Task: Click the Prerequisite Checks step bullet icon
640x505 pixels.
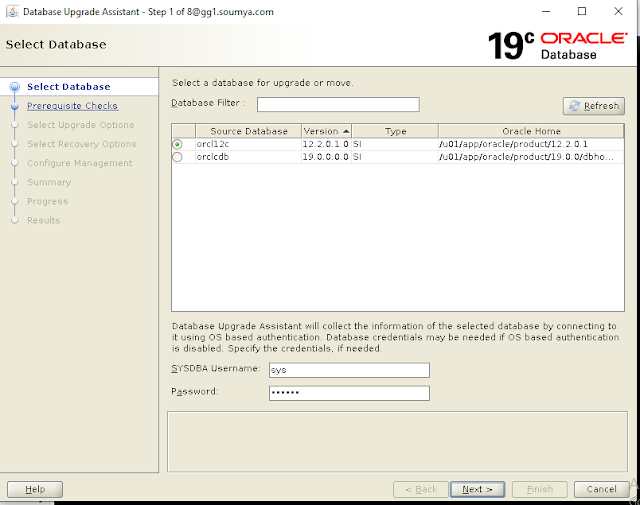Action: (14, 106)
